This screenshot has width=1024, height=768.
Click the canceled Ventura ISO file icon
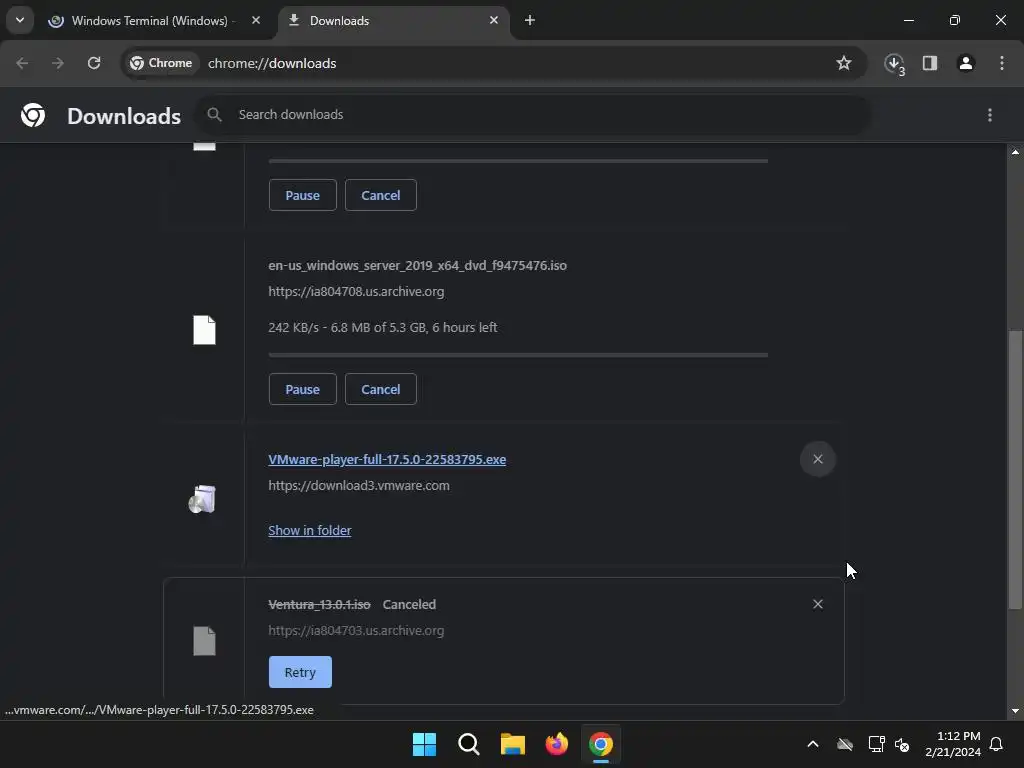(204, 641)
